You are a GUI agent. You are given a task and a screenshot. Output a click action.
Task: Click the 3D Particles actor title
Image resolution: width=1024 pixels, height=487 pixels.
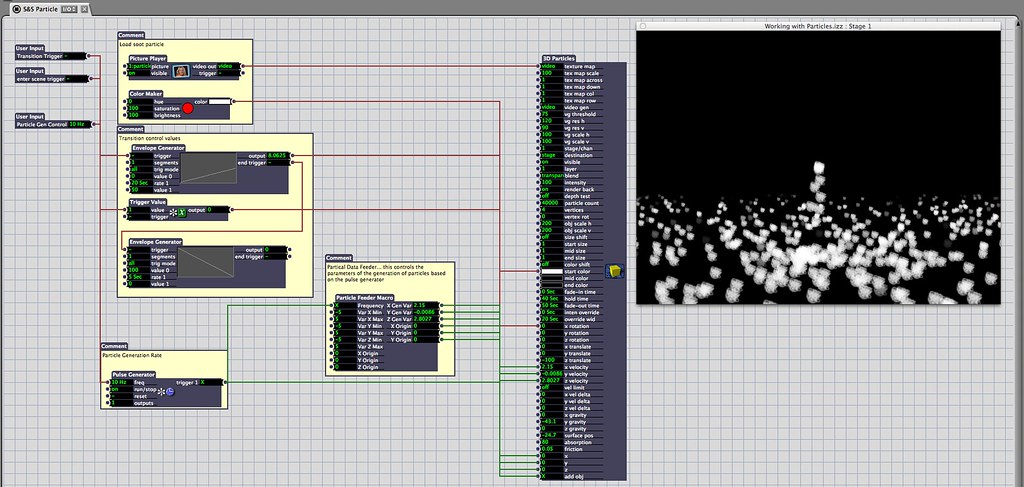click(561, 59)
